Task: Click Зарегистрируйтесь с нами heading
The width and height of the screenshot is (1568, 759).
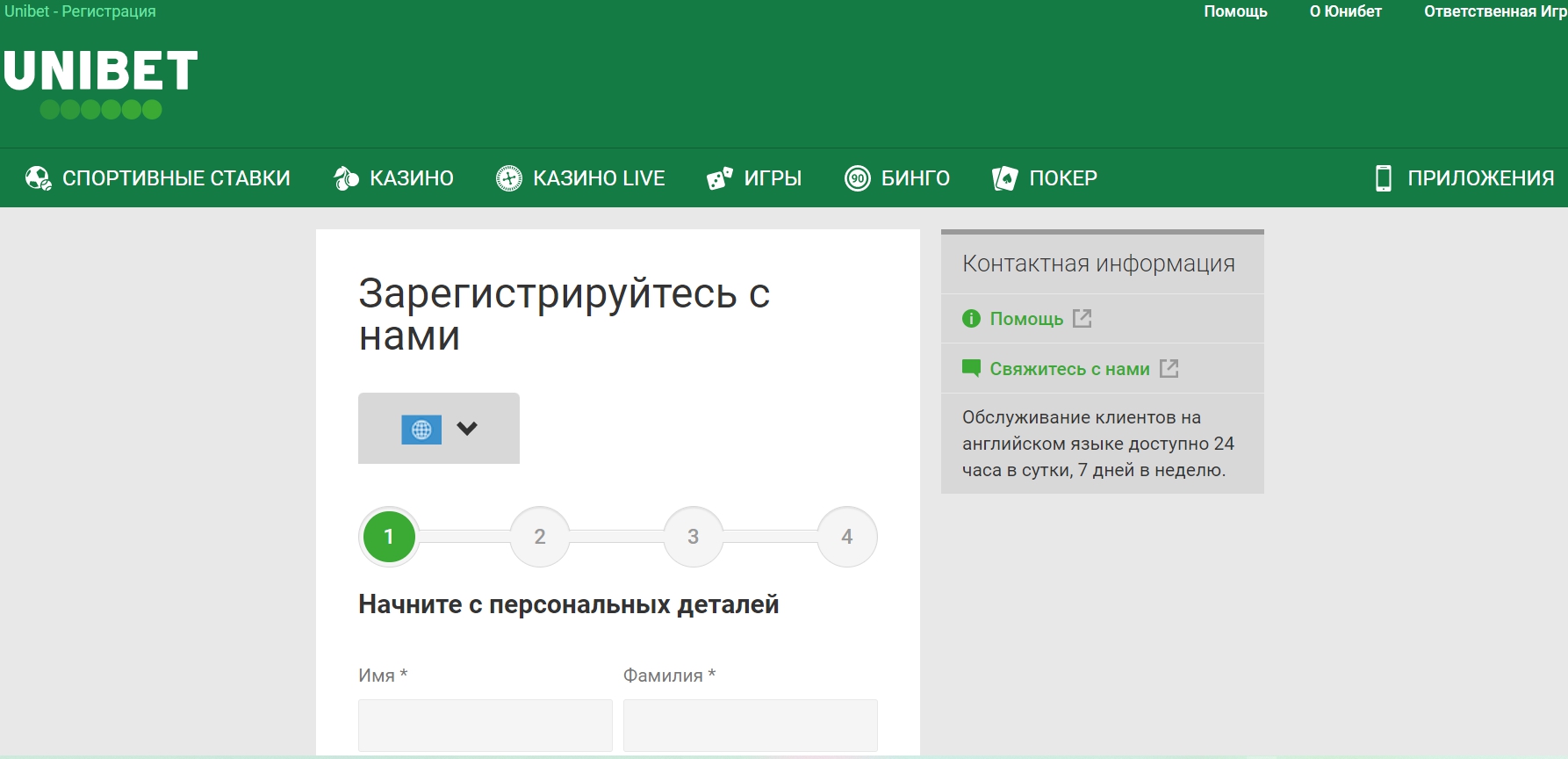Action: pos(564,314)
